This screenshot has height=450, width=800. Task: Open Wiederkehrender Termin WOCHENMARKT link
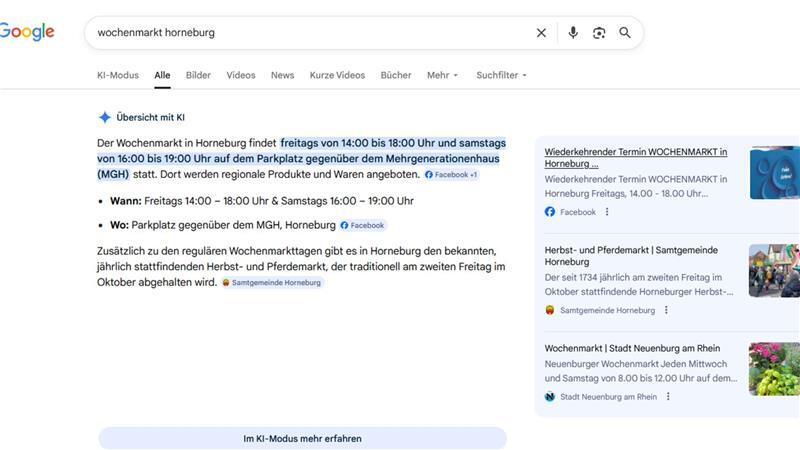pos(636,158)
